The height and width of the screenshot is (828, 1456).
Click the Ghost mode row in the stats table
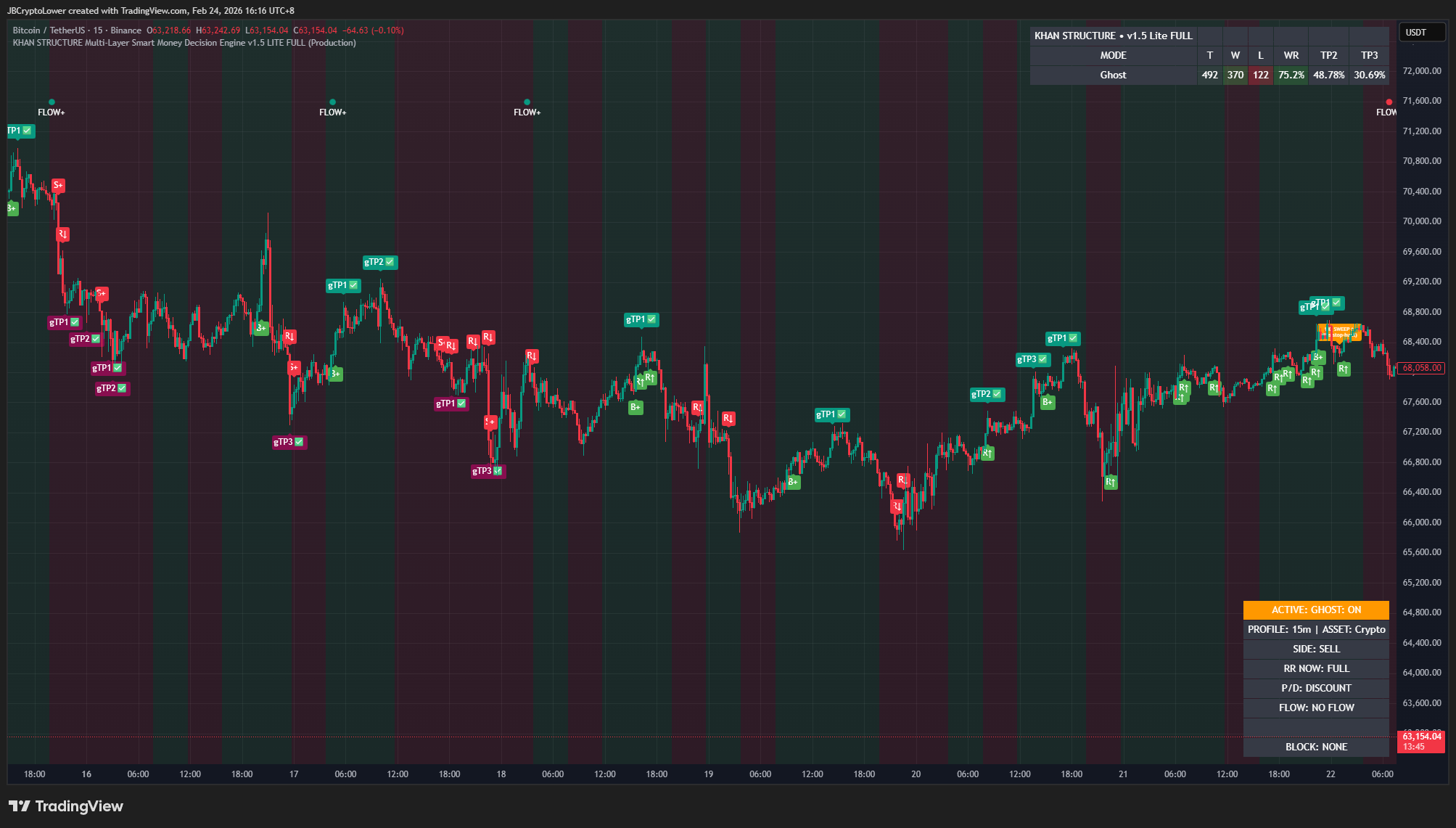point(1113,75)
